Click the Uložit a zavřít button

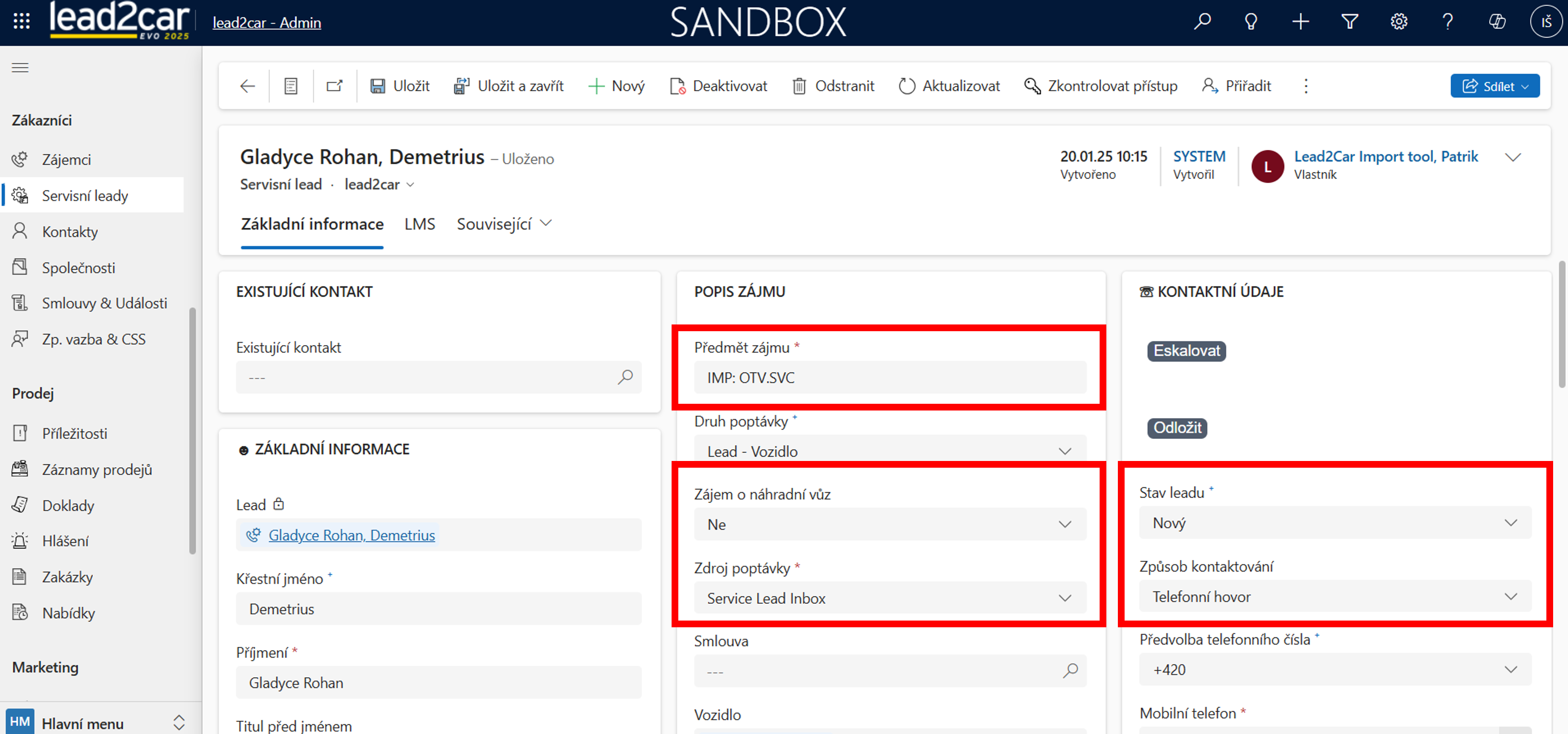click(x=509, y=86)
